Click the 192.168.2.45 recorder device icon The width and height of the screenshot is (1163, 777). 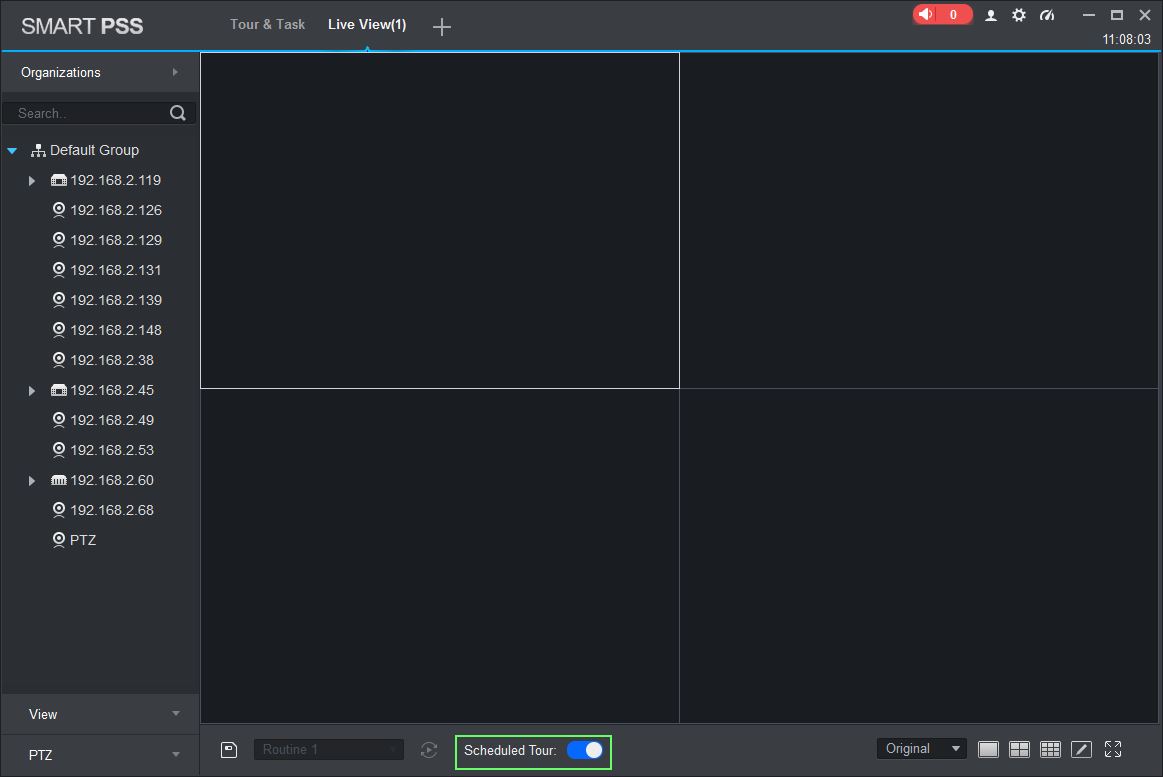point(59,390)
